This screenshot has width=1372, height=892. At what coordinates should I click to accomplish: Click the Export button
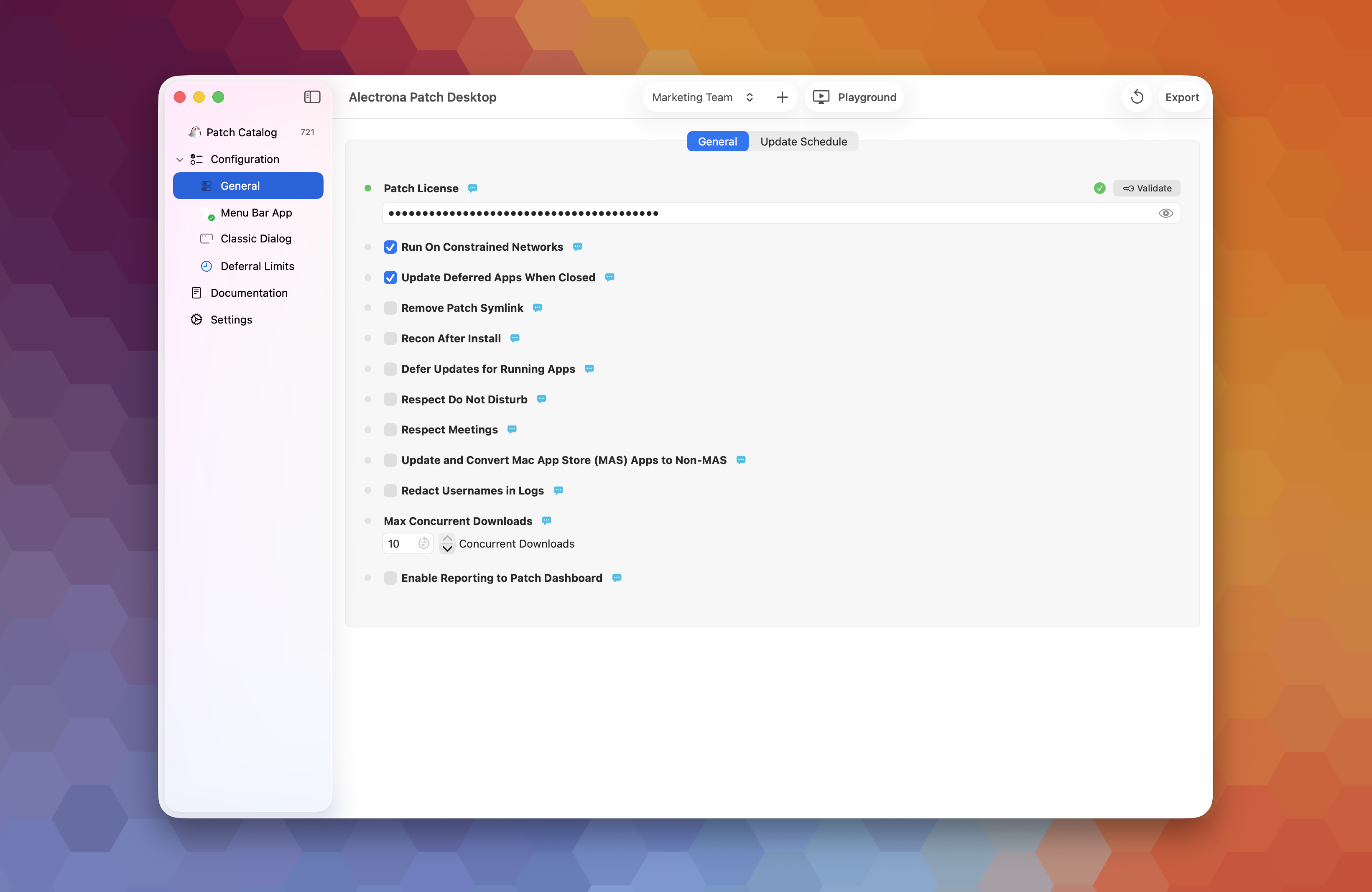click(x=1182, y=97)
